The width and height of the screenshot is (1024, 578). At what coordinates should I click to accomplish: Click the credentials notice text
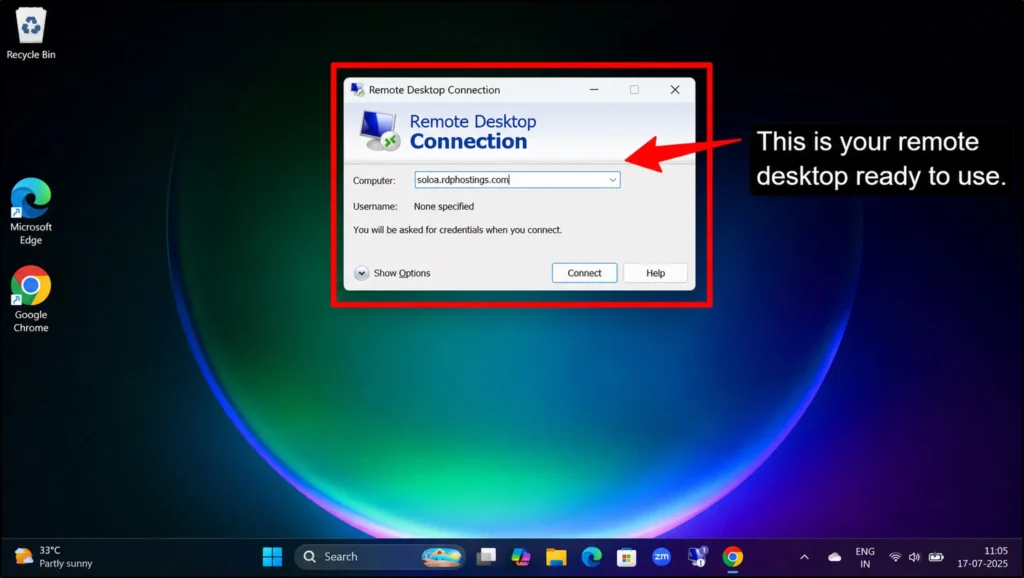457,230
